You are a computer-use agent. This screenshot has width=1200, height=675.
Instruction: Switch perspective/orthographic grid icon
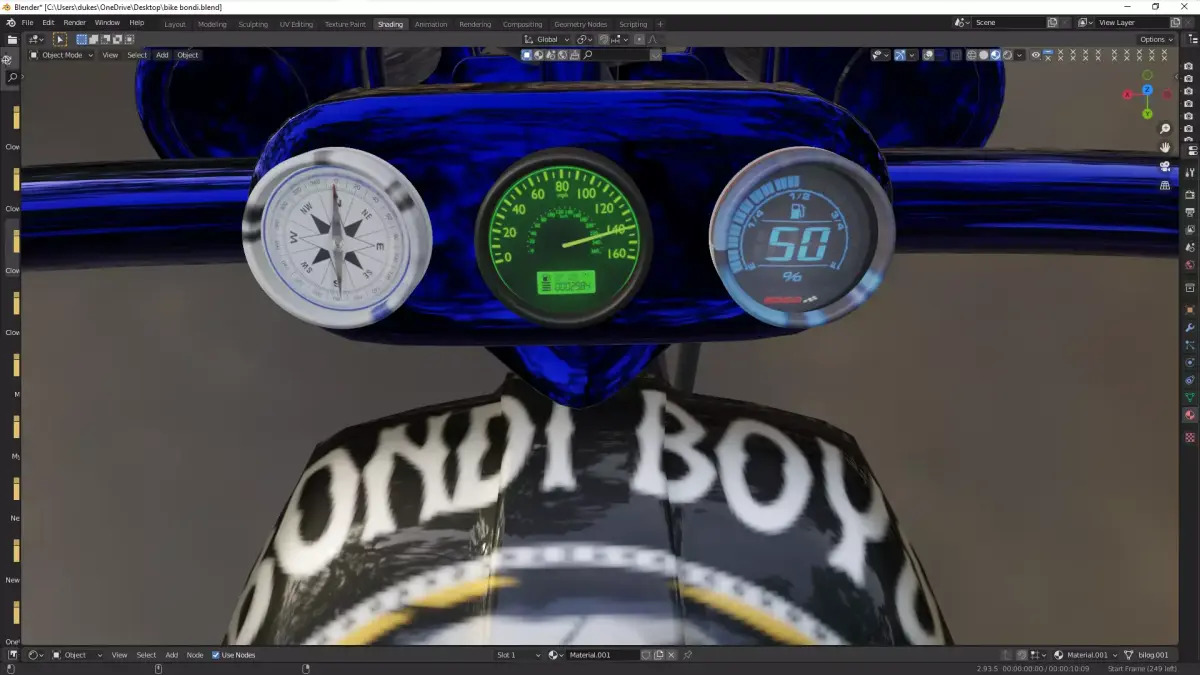coord(1165,185)
